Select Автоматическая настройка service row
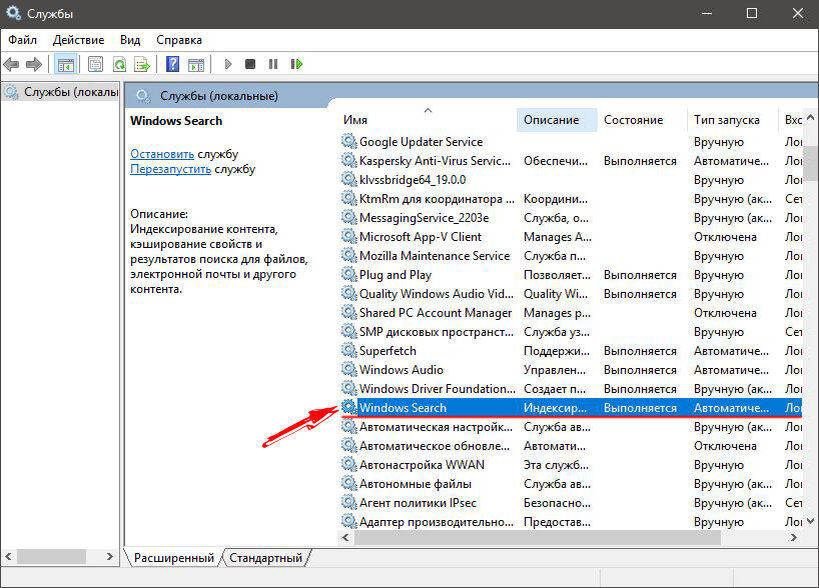This screenshot has height=588, width=819. point(571,427)
